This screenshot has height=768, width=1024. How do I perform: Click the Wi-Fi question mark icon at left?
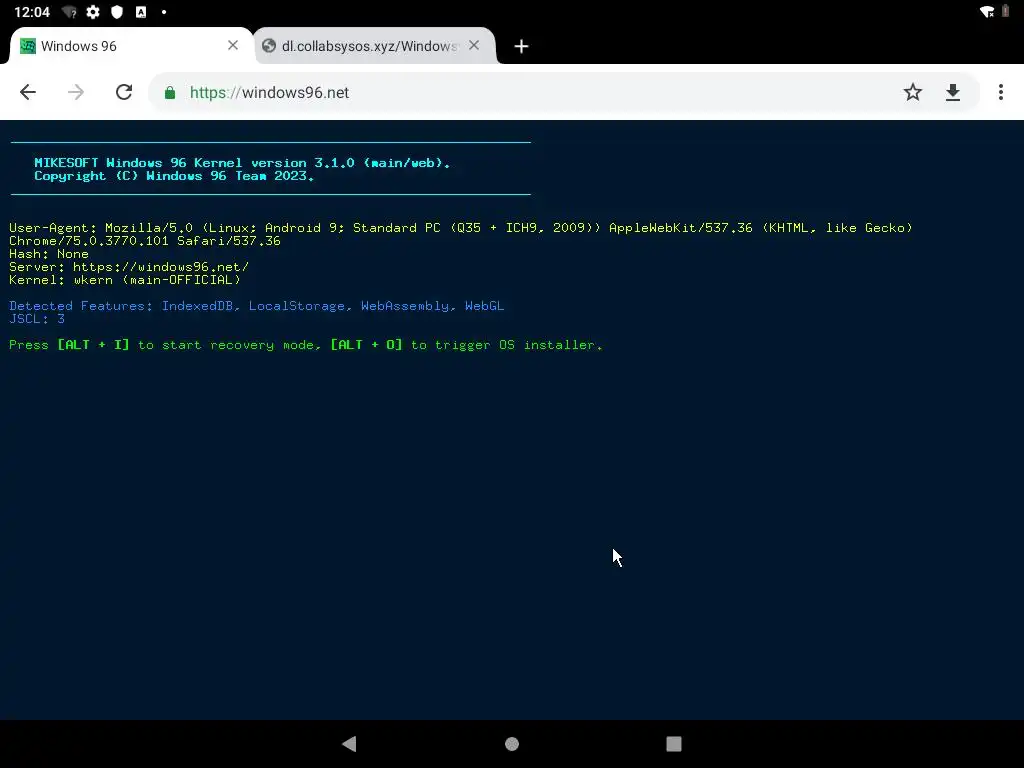69,12
